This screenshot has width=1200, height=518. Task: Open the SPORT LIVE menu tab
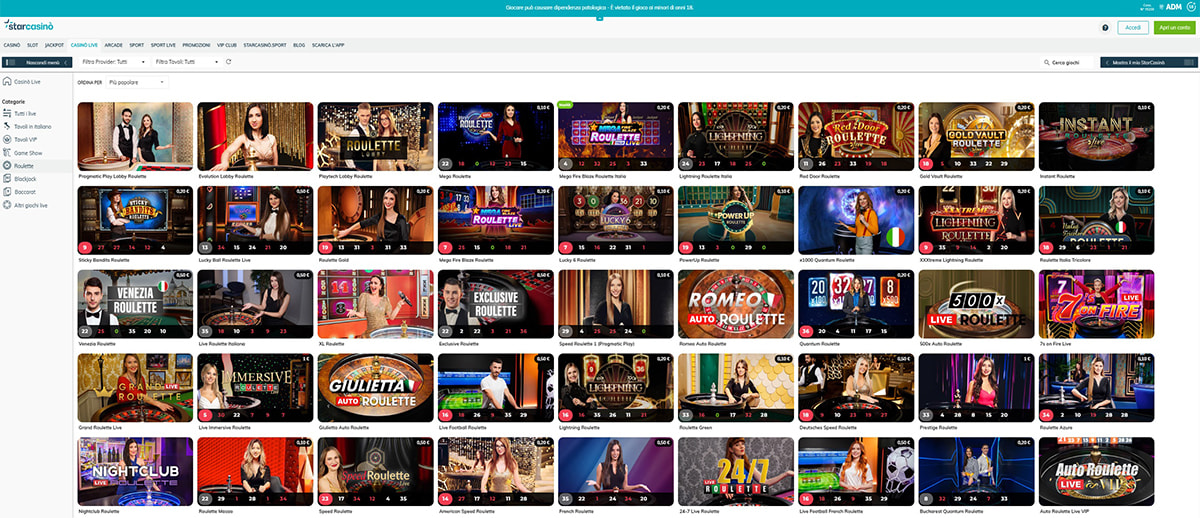click(x=164, y=45)
